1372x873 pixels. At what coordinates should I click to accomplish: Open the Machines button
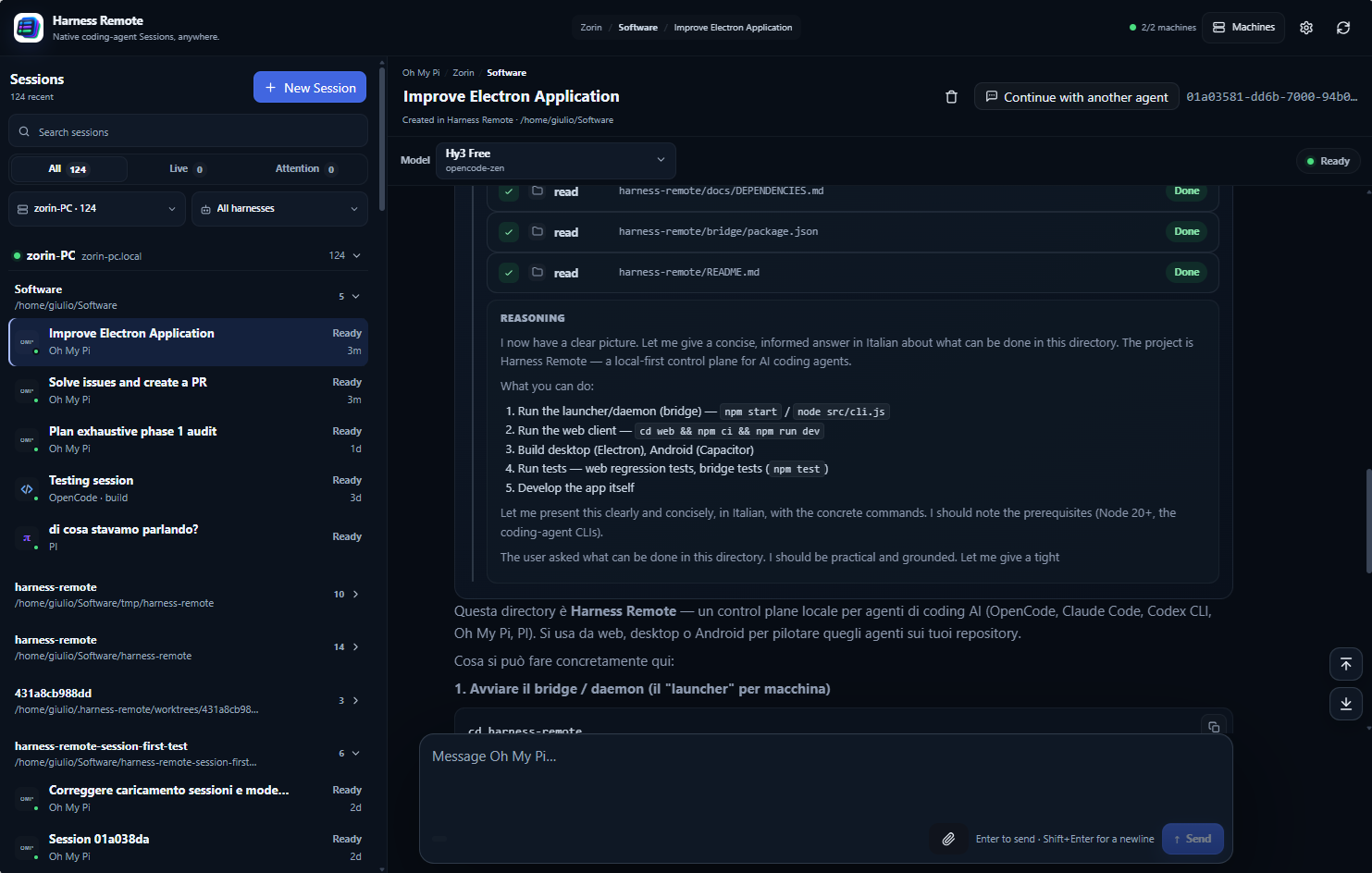(1243, 28)
